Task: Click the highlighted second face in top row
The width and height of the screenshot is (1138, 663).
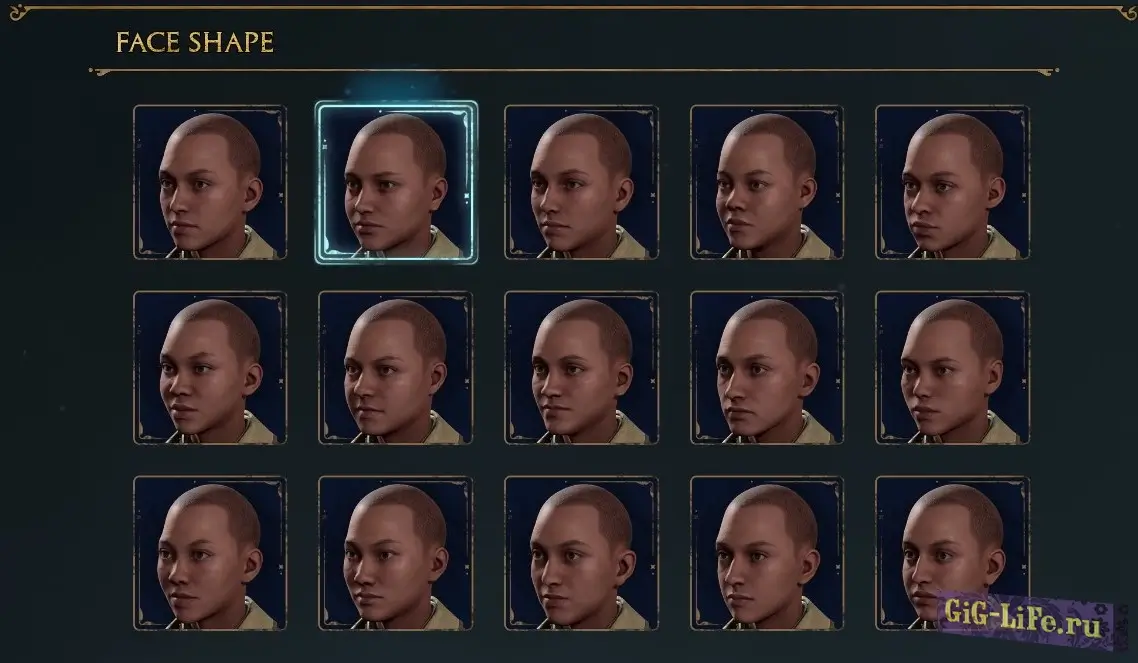Action: (x=396, y=182)
